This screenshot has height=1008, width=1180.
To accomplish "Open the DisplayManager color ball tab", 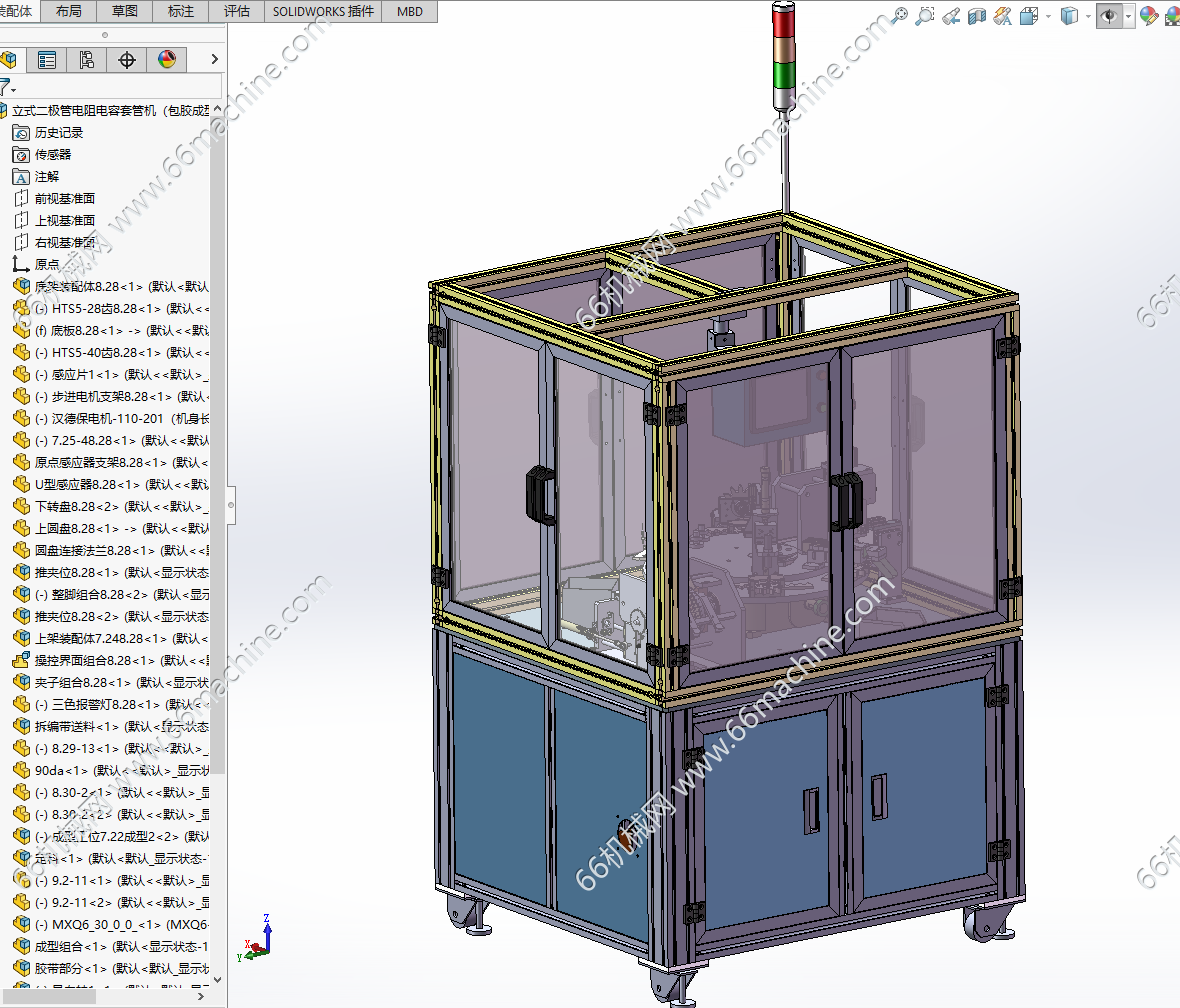I will pos(167,60).
